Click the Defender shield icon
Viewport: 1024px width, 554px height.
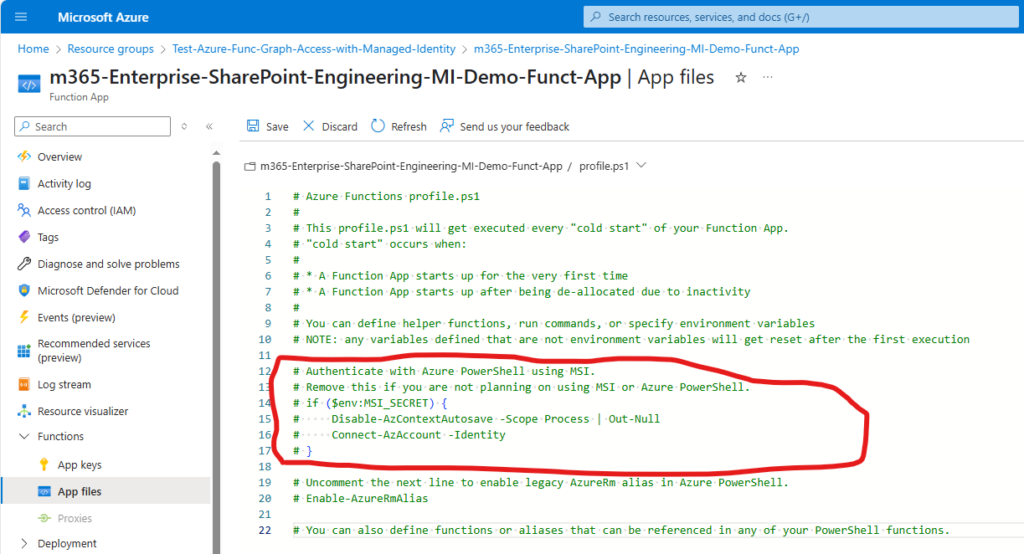(x=24, y=291)
